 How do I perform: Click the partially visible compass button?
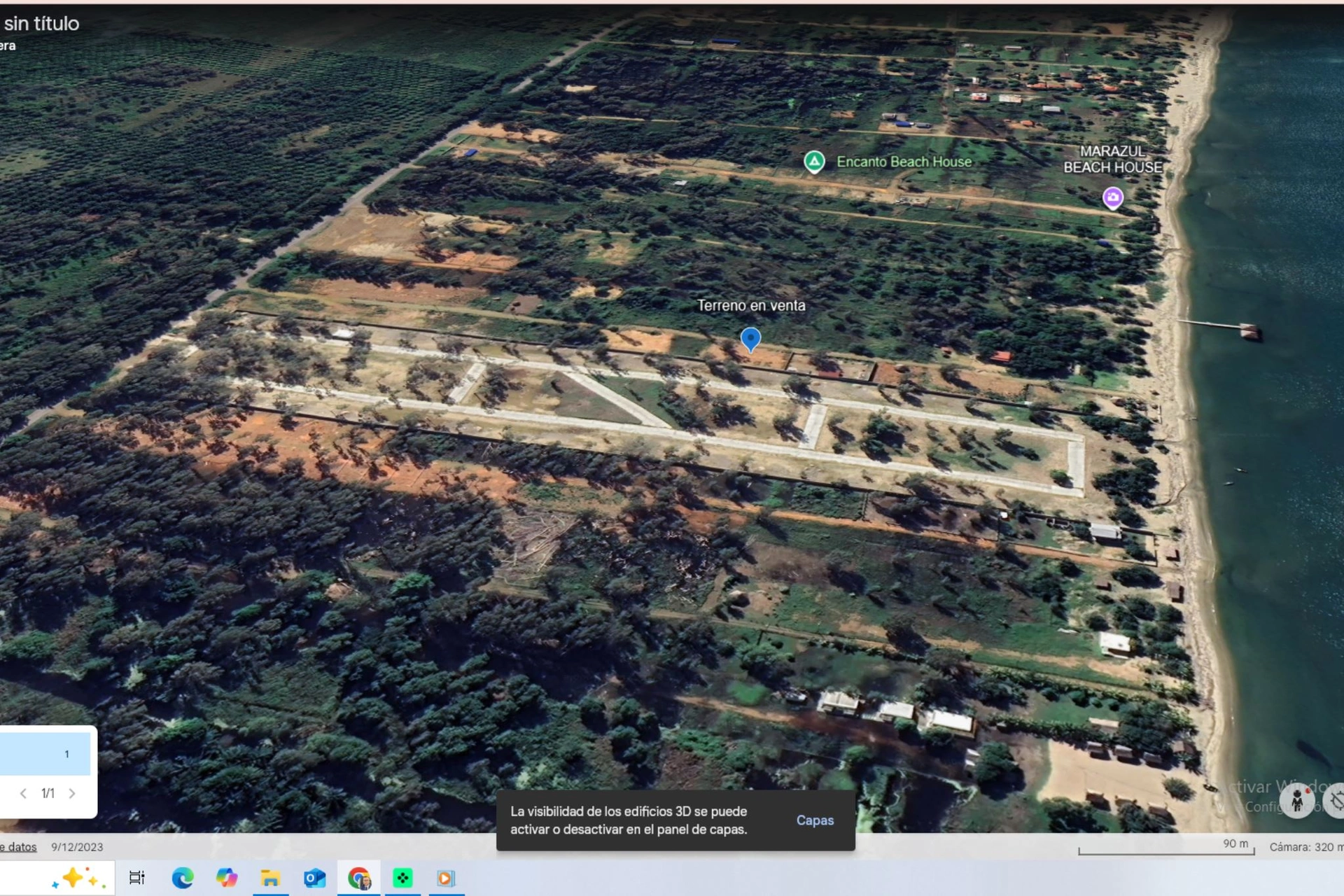pos(1336,800)
